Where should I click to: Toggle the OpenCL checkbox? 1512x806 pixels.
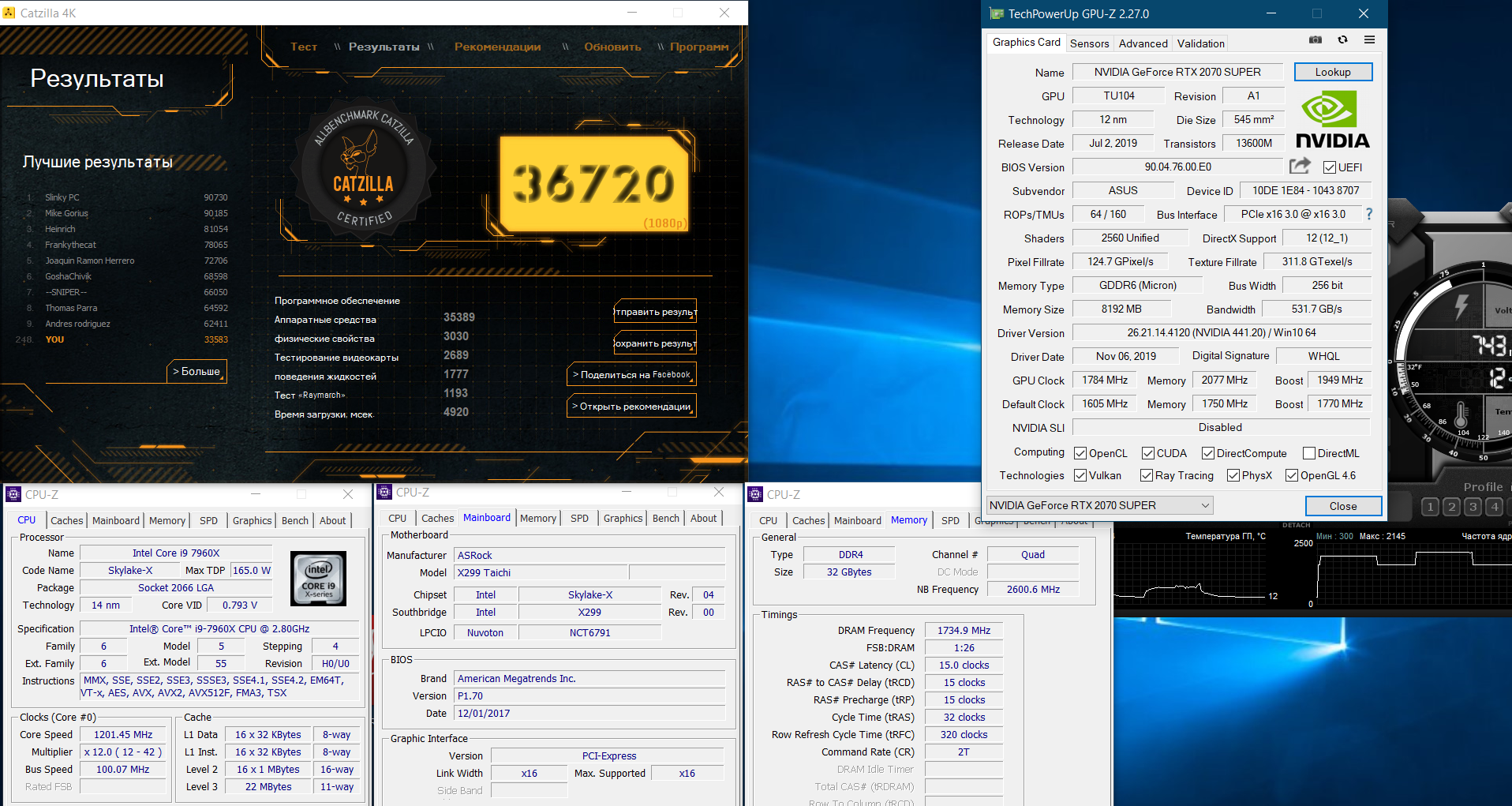click(x=1080, y=453)
